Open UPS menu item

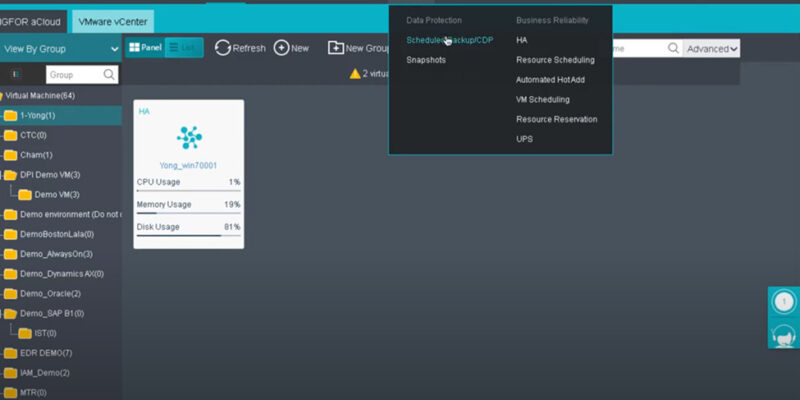(x=524, y=139)
